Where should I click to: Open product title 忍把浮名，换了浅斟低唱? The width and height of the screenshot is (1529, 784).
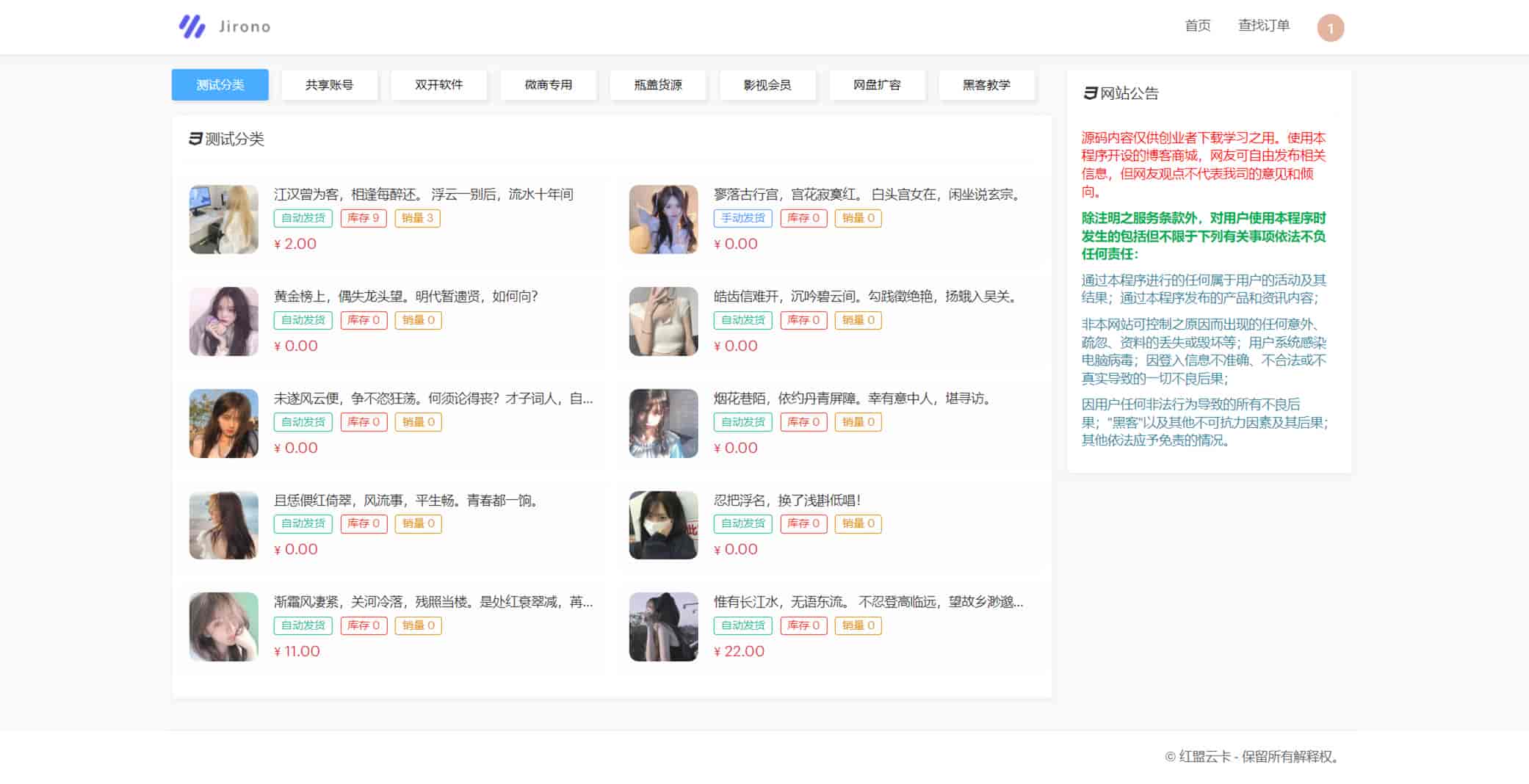(x=787, y=501)
